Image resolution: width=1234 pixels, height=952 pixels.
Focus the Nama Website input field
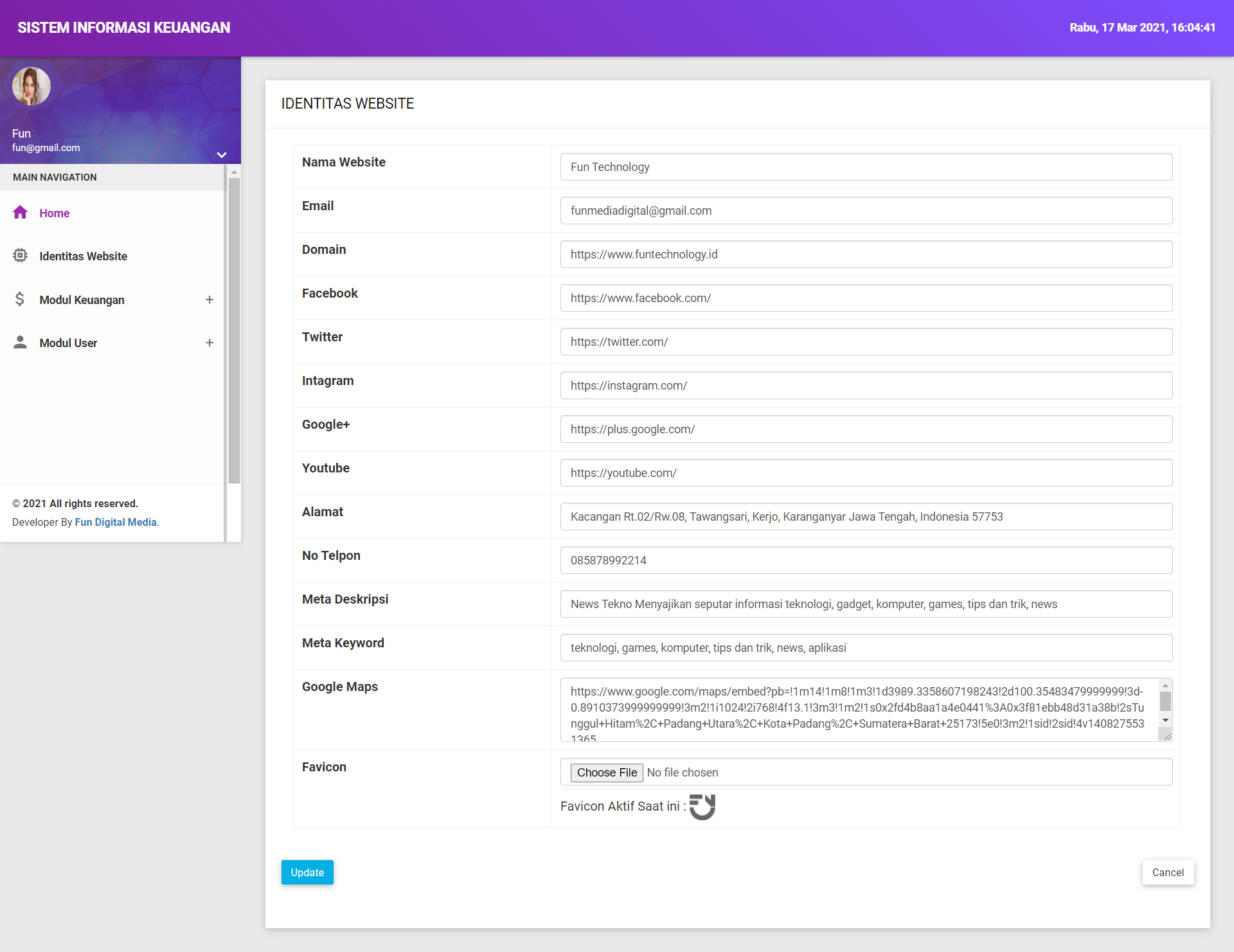click(x=866, y=167)
